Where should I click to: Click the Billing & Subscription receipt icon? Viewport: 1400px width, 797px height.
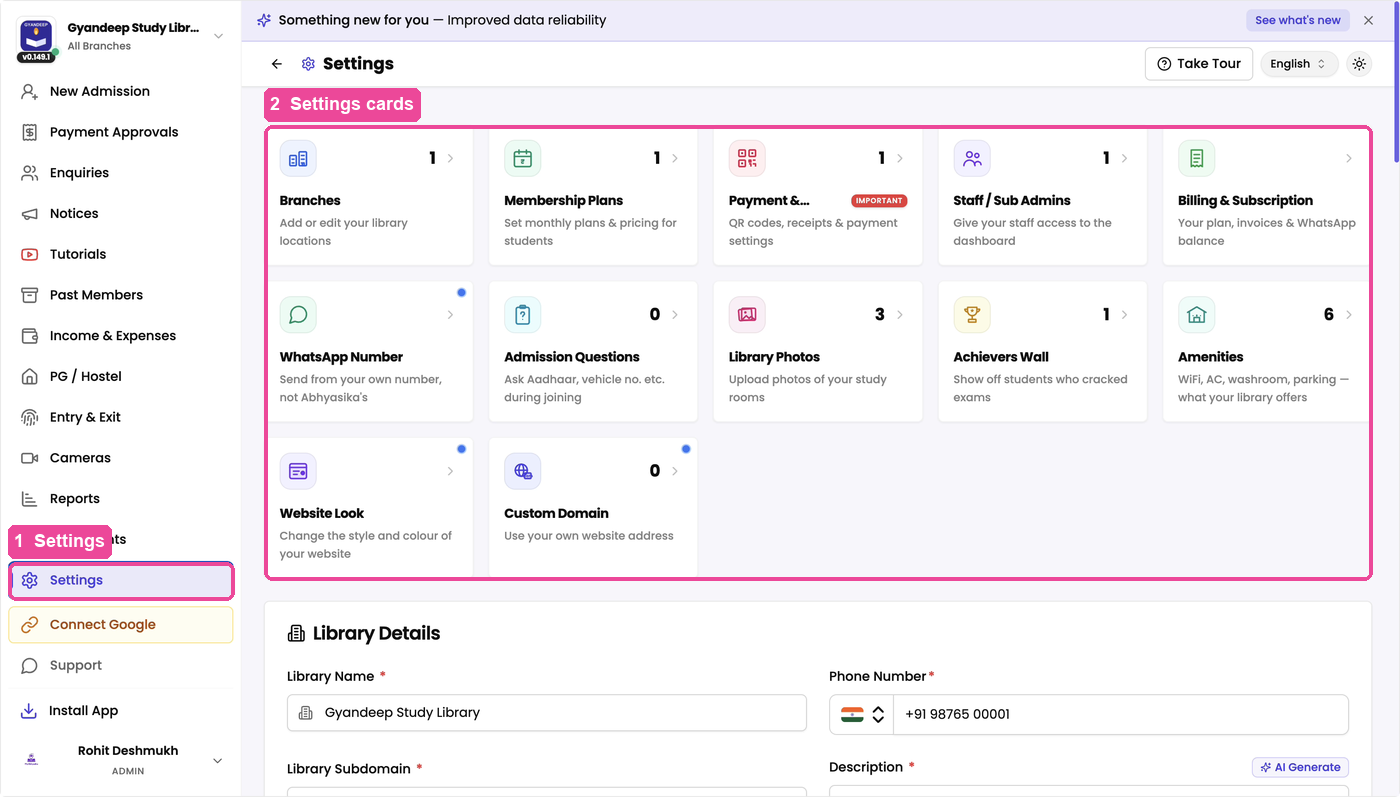pos(1196,158)
